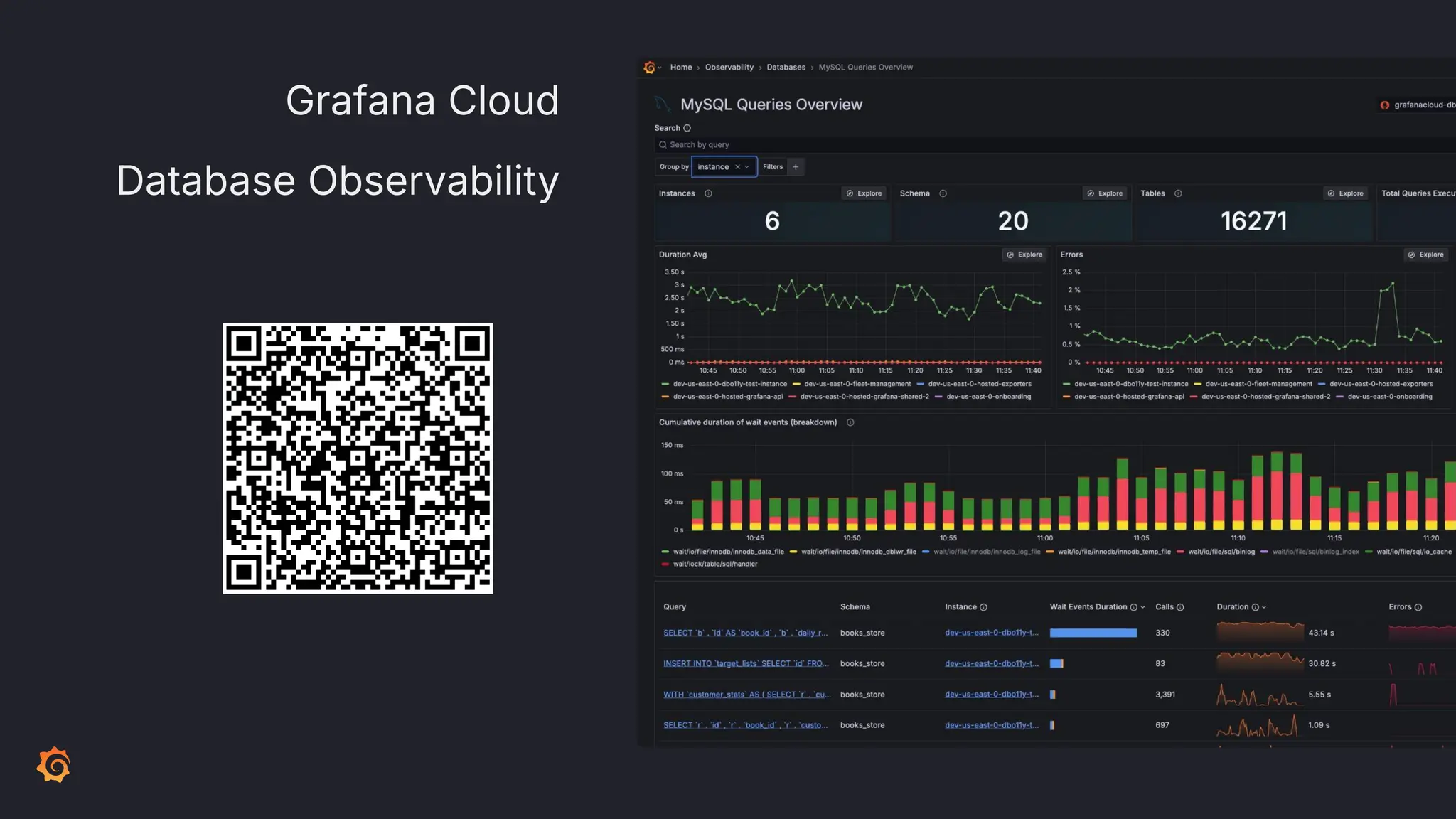
Task: Show info for Cumulative wait events panel
Action: coord(850,422)
